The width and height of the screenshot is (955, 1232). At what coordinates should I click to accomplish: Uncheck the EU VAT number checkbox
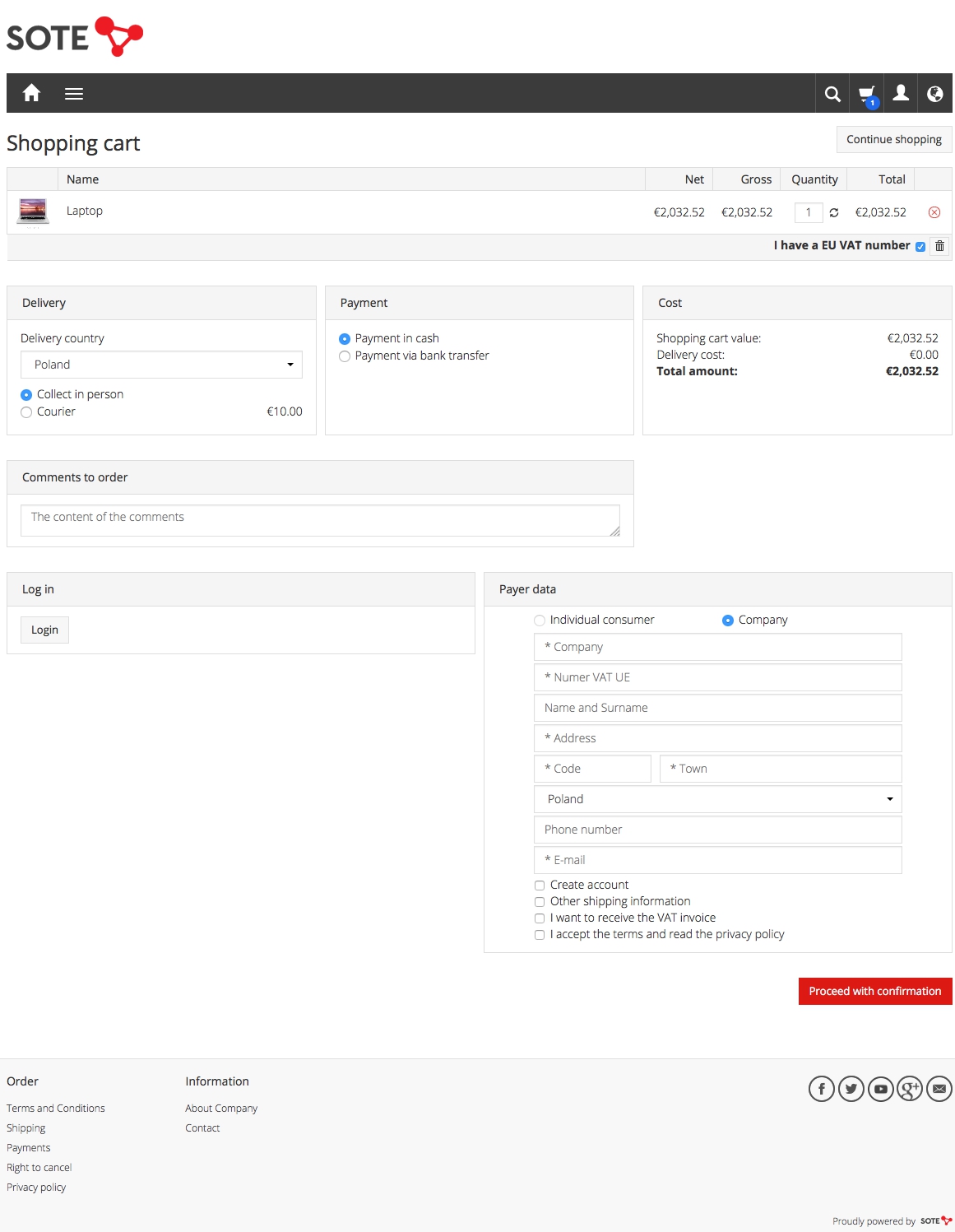point(920,246)
